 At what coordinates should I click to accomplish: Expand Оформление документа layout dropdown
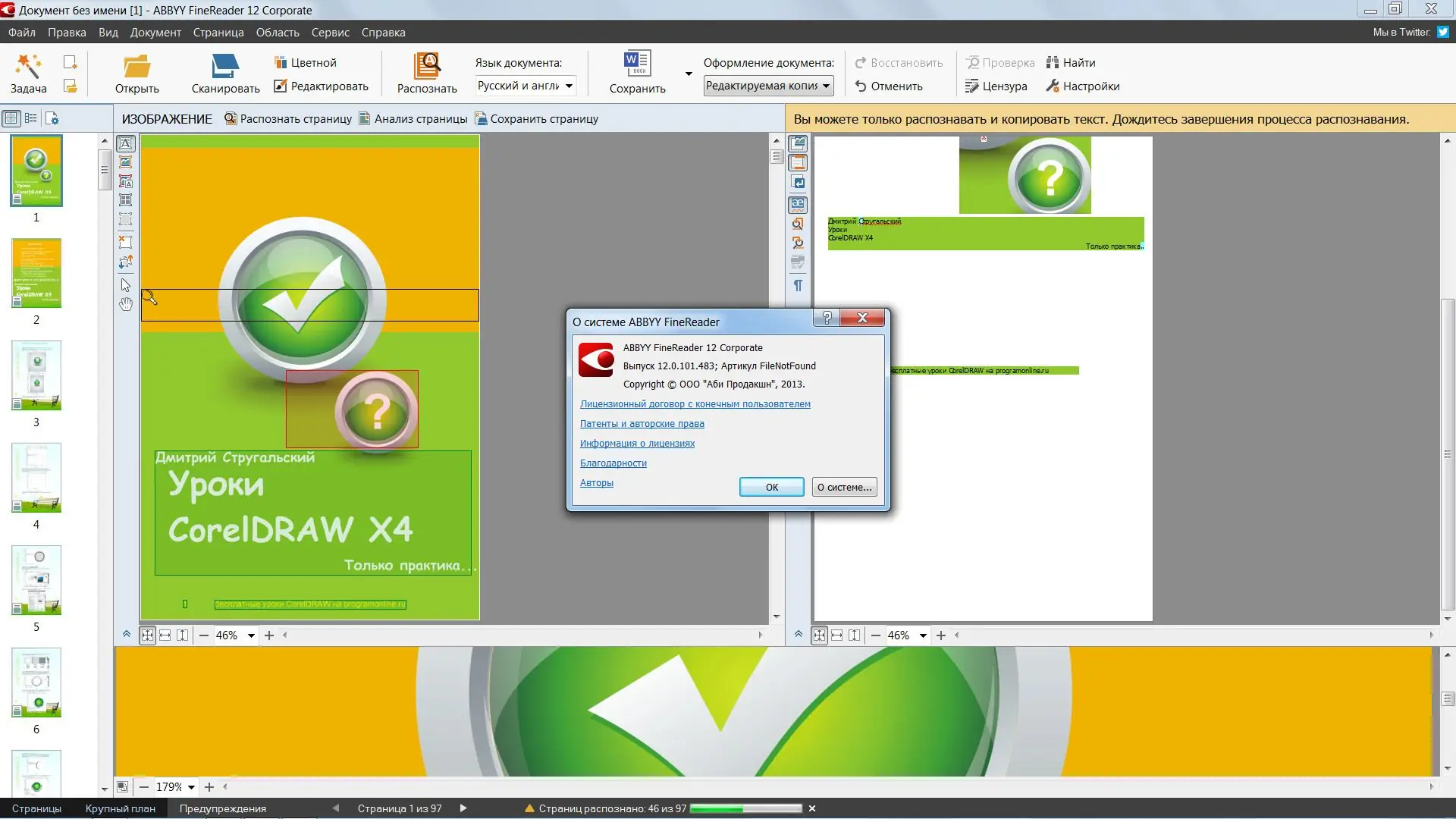827,86
